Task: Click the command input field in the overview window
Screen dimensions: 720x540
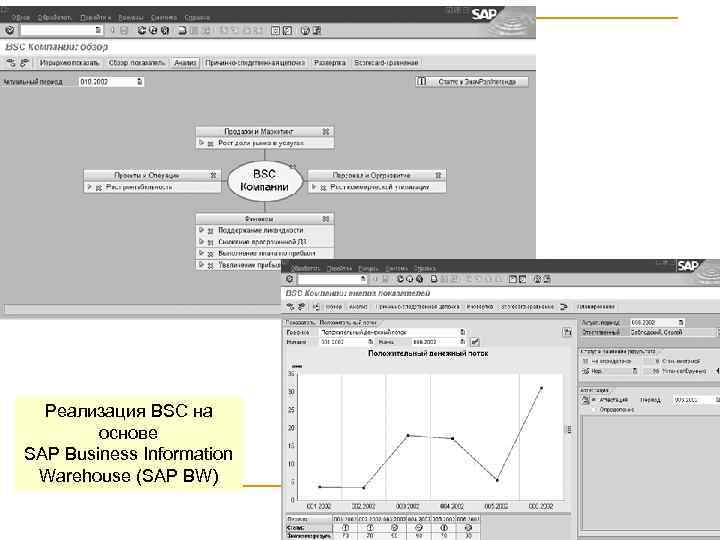Action: pos(61,30)
